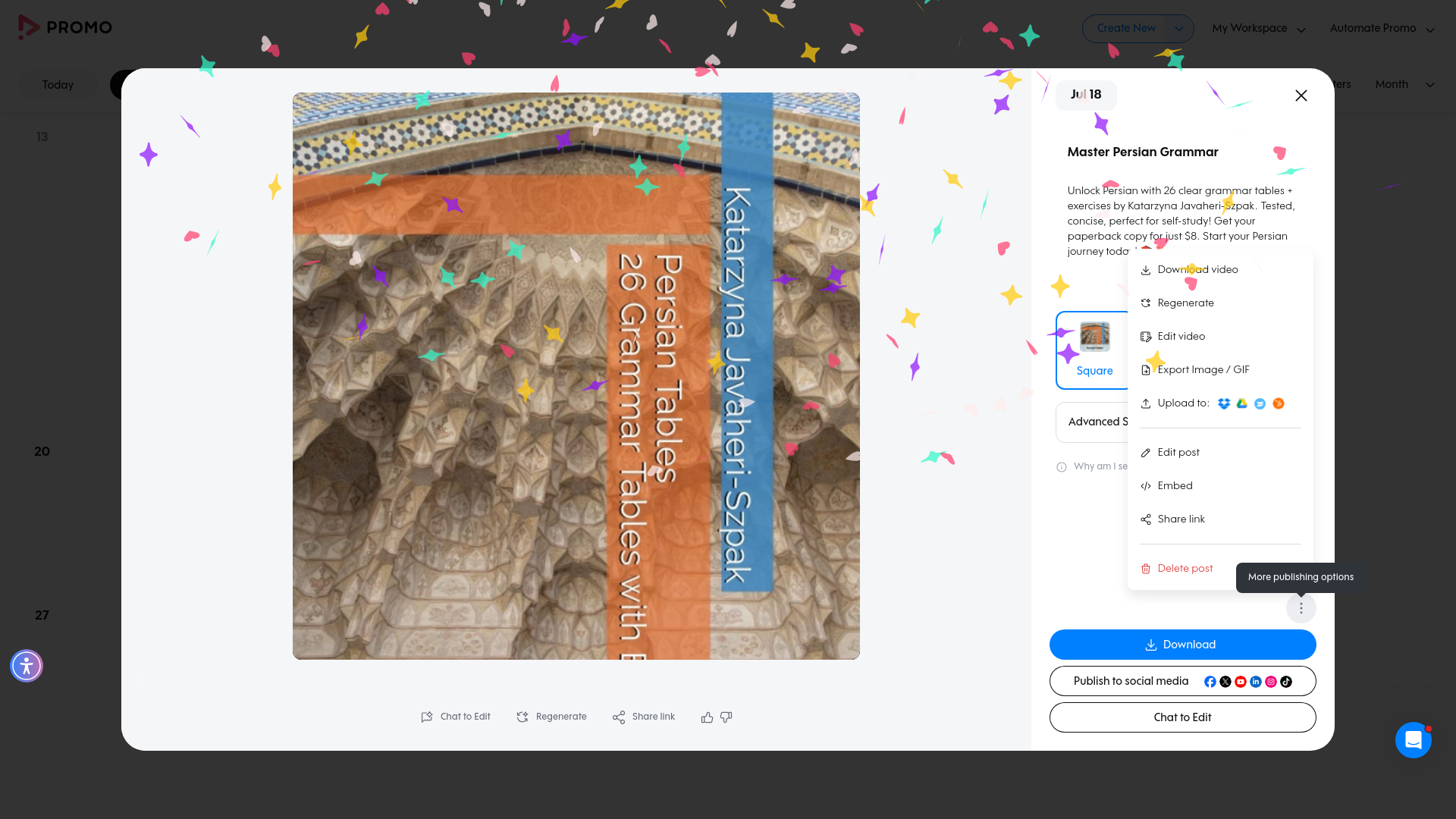Viewport: 1456px width, 819px height.
Task: Click the YouTube publish icon
Action: 1241,682
